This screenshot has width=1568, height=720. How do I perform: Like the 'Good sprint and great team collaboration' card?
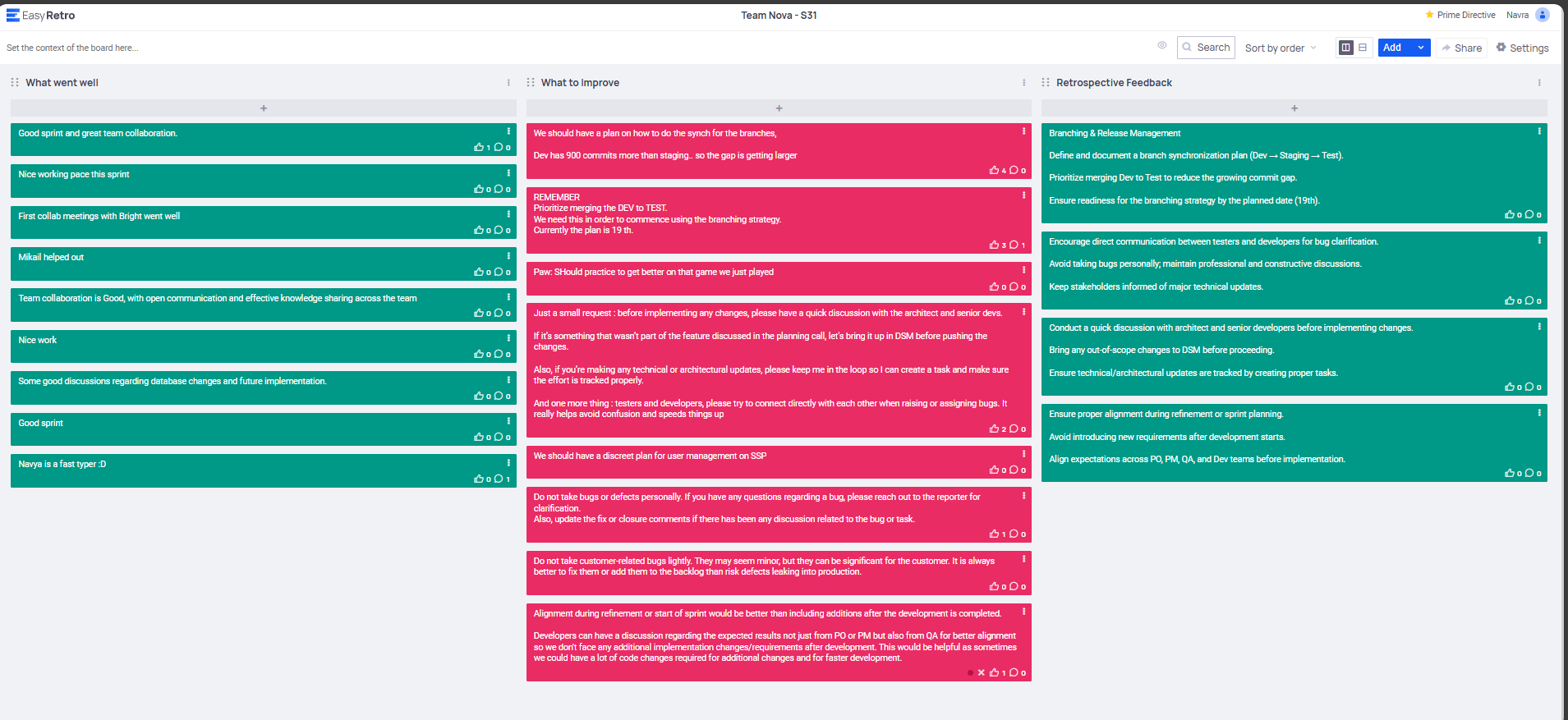click(x=479, y=148)
